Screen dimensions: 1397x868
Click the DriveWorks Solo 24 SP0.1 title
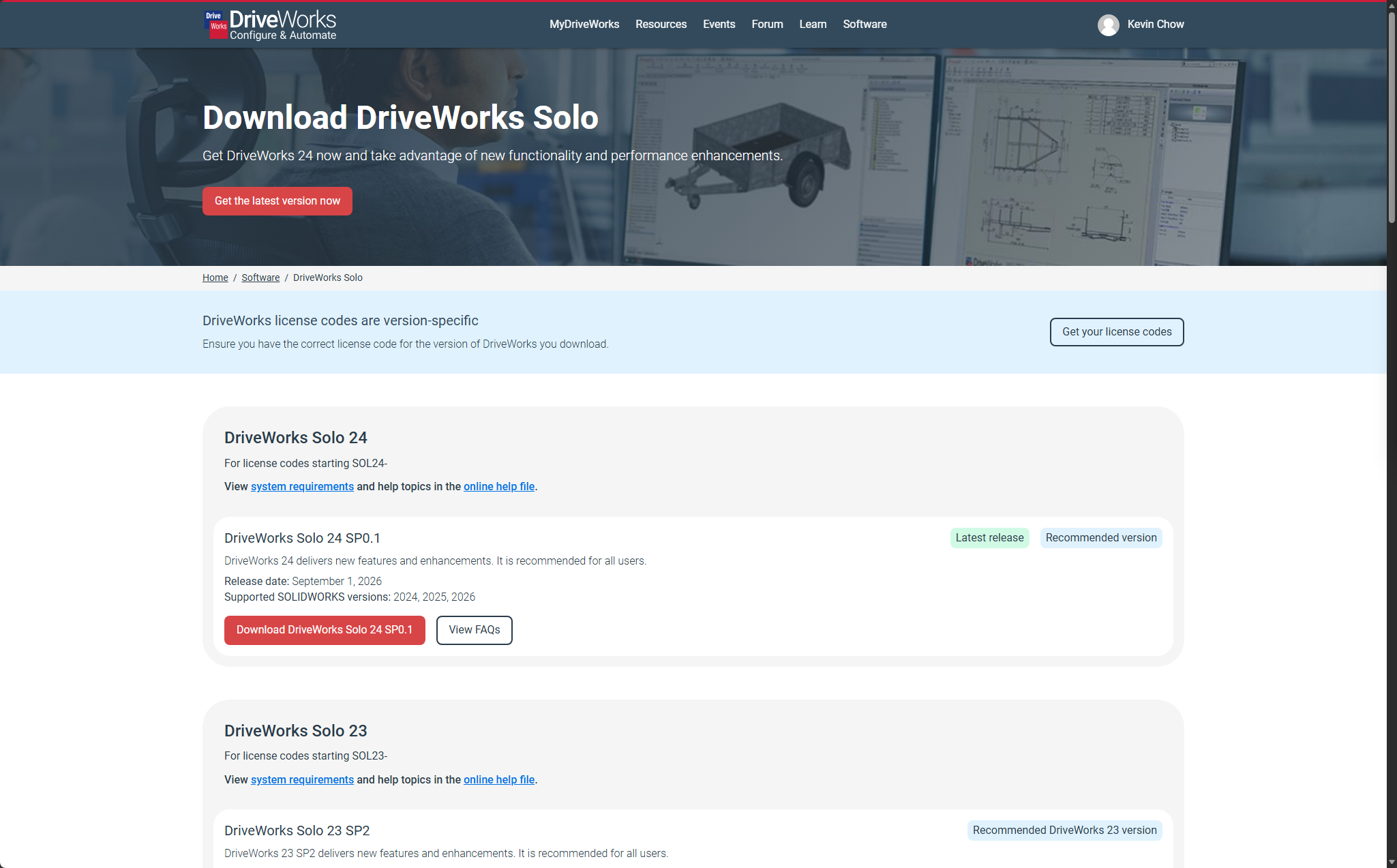[302, 539]
